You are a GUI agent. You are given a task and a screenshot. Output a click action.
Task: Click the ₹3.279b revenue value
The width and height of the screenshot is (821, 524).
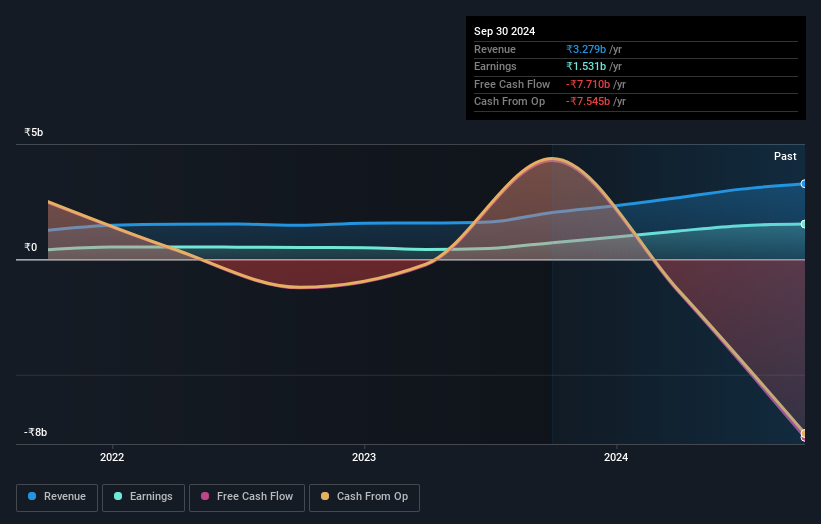tap(586, 49)
